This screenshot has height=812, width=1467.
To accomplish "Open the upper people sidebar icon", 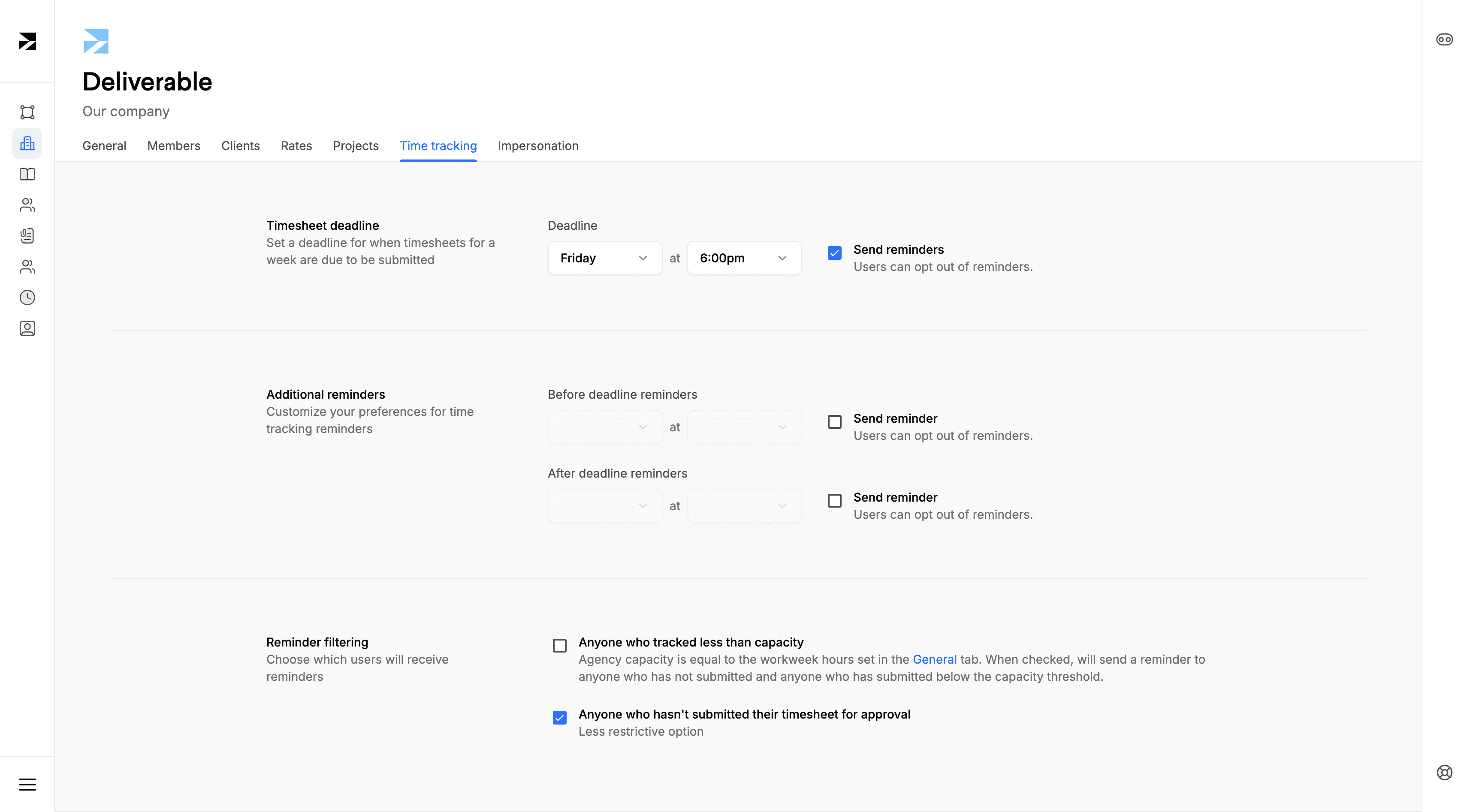I will pos(27,205).
